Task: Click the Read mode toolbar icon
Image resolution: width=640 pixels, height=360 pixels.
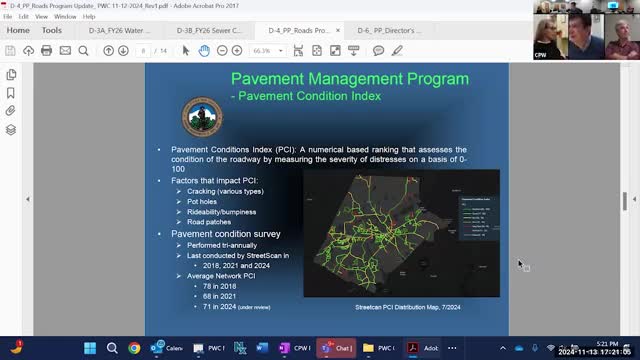Action: tap(353, 51)
